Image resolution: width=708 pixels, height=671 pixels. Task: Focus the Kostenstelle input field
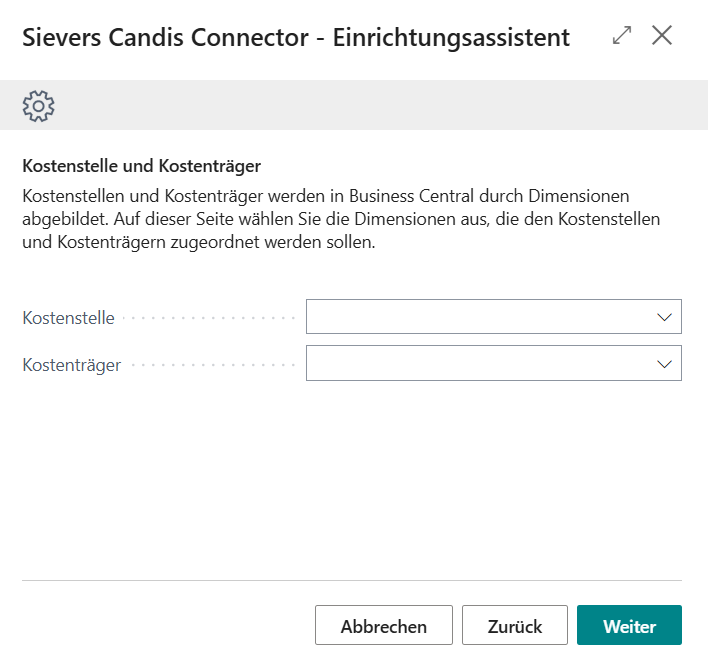(x=478, y=317)
